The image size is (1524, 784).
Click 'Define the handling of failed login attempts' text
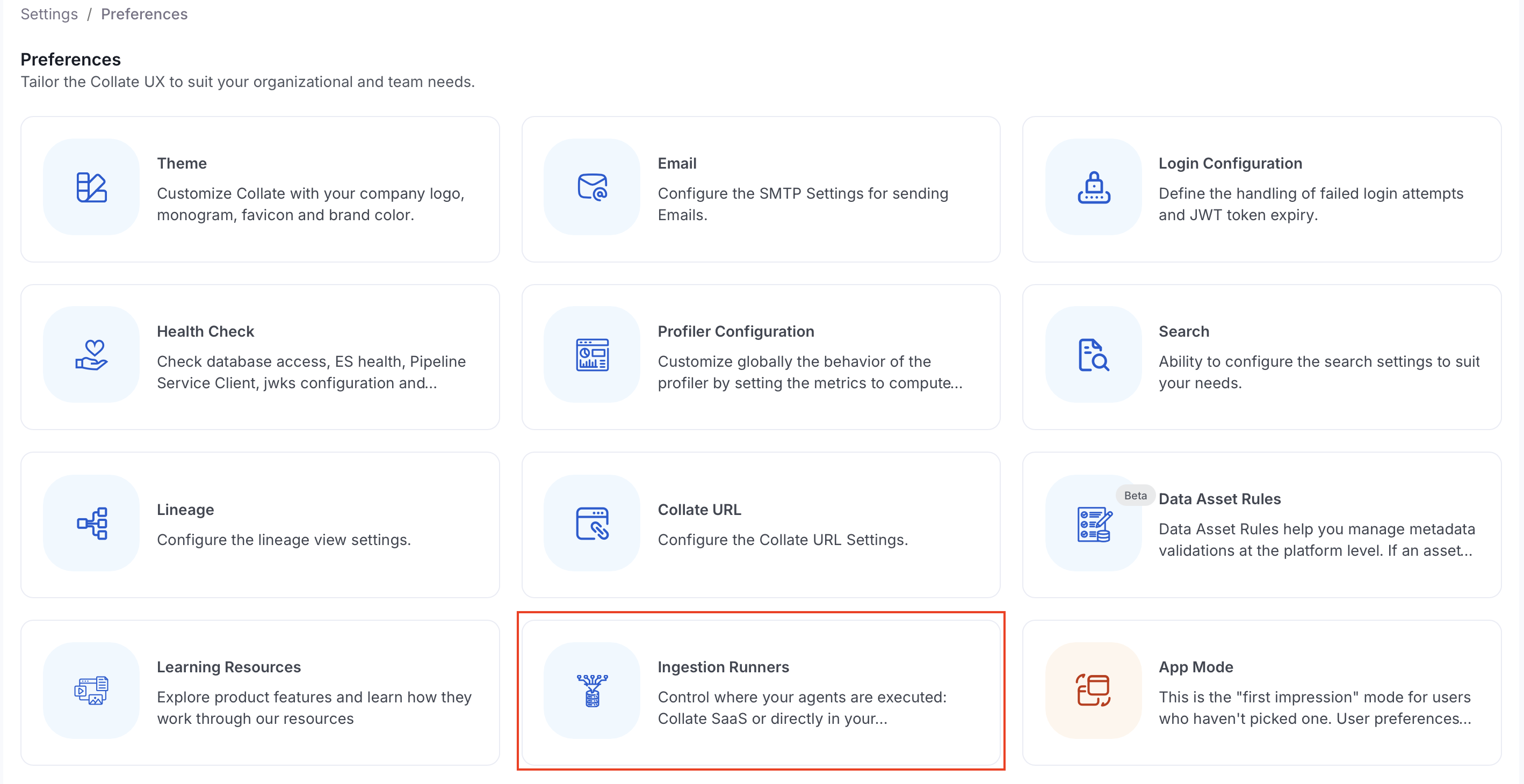pos(1310,193)
